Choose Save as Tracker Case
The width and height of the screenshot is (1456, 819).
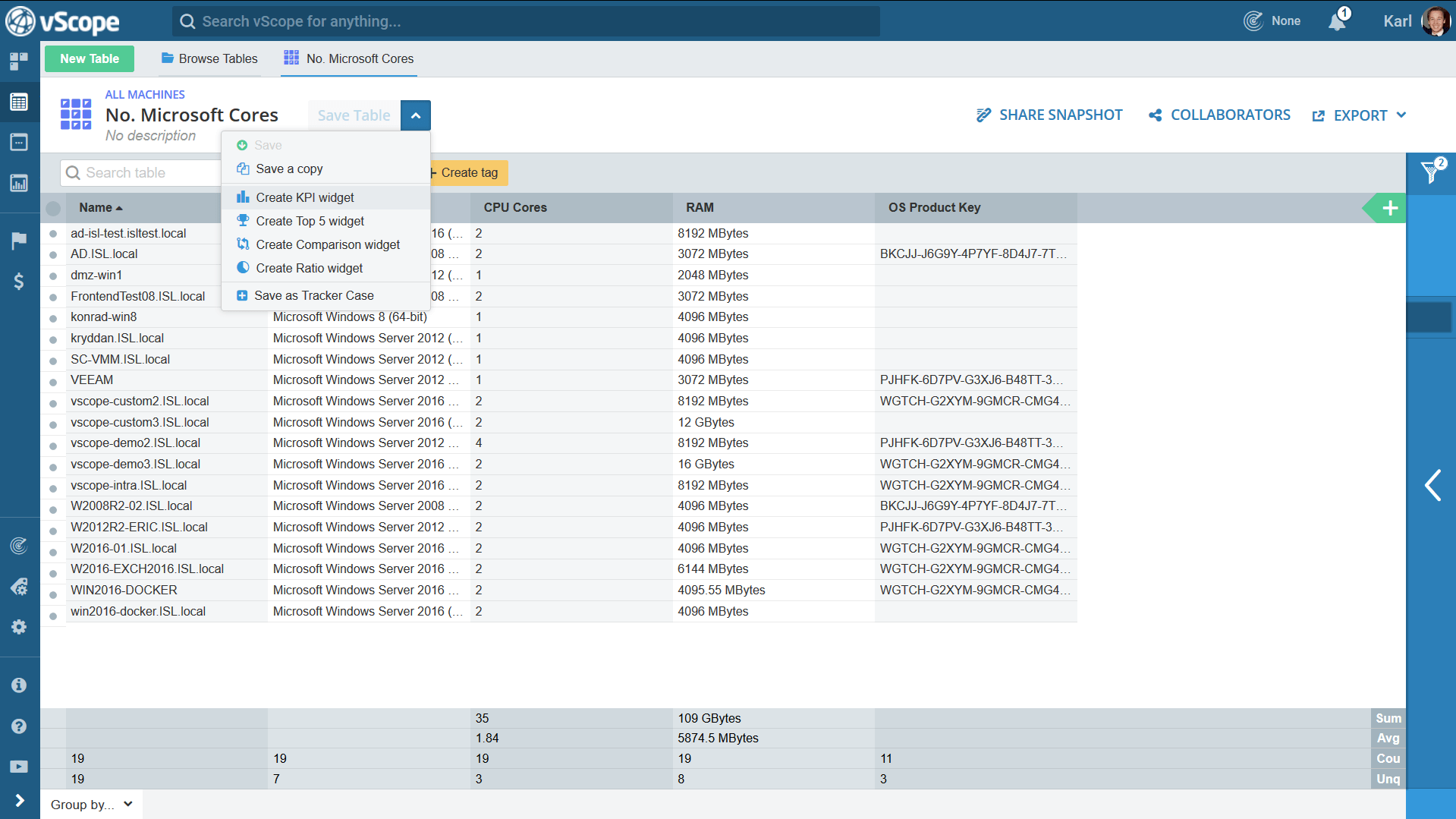click(x=326, y=295)
